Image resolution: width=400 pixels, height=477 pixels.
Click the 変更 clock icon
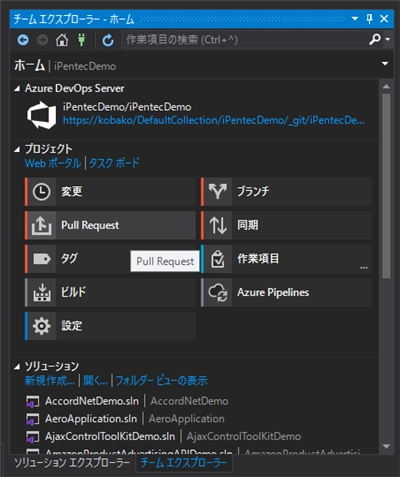[42, 192]
